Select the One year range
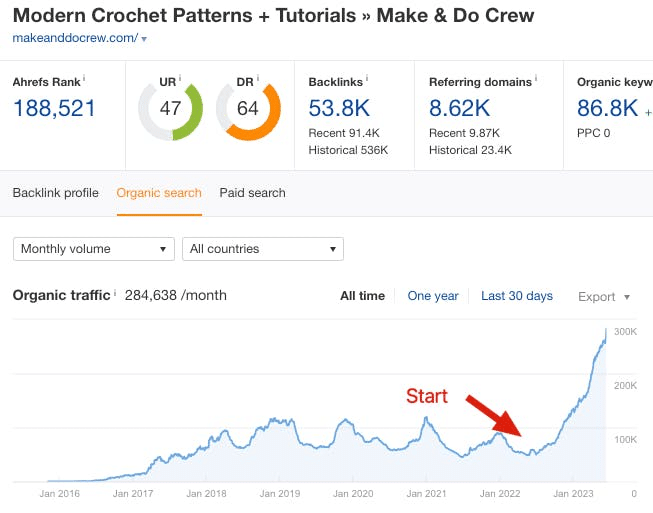Viewport: 653px width, 513px height. pos(433,296)
